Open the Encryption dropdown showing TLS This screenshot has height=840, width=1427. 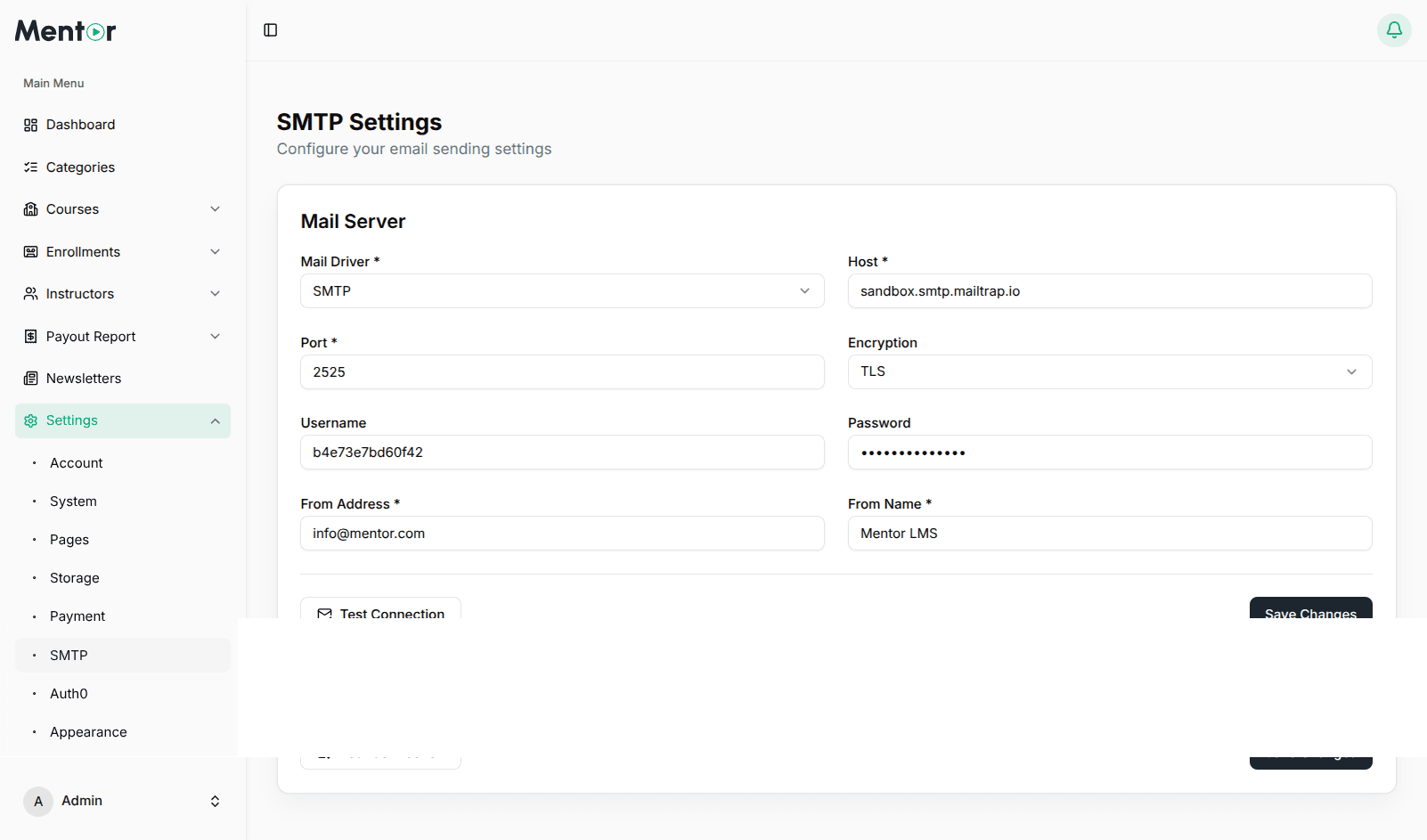click(x=1352, y=371)
